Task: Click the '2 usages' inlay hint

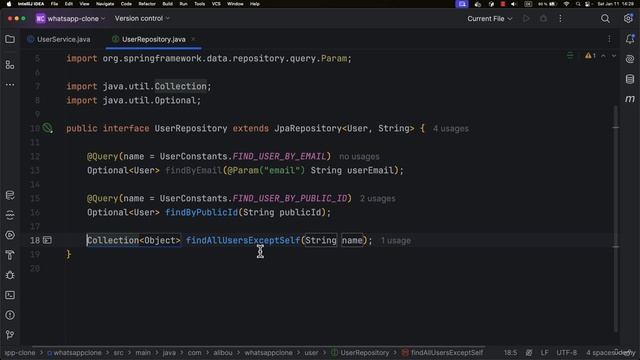Action: click(x=378, y=199)
